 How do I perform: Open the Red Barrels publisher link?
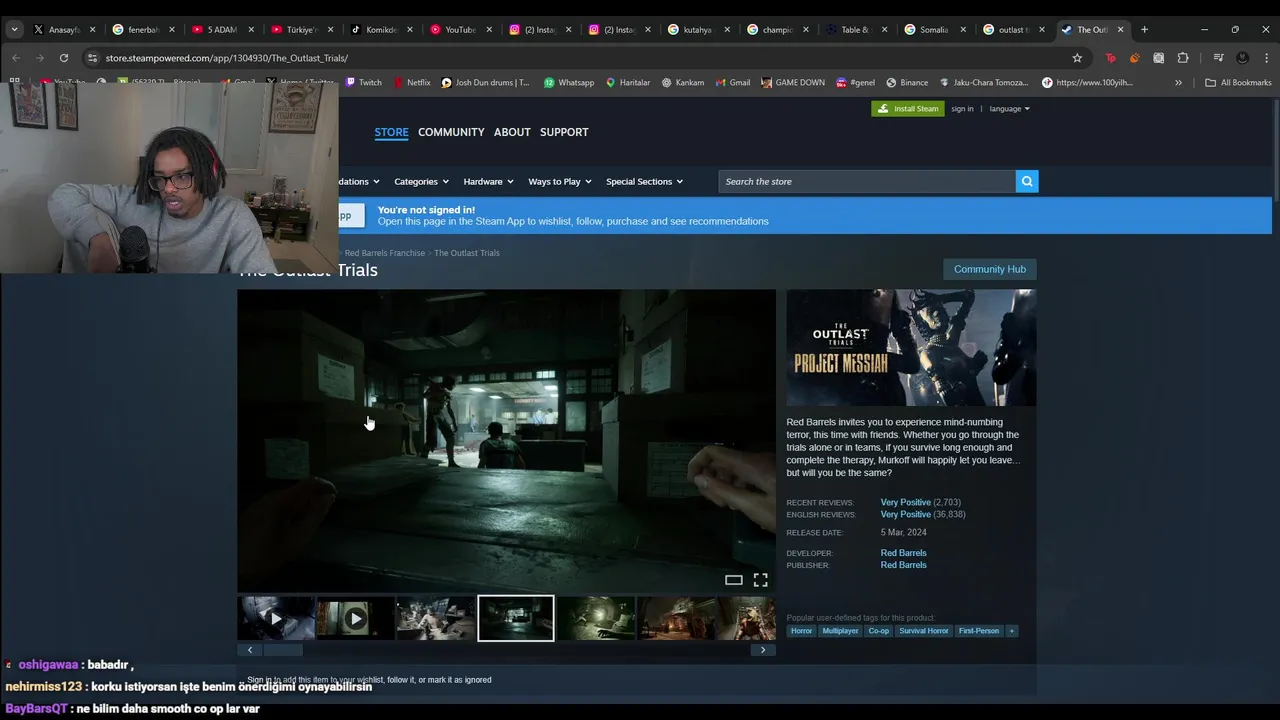click(903, 565)
